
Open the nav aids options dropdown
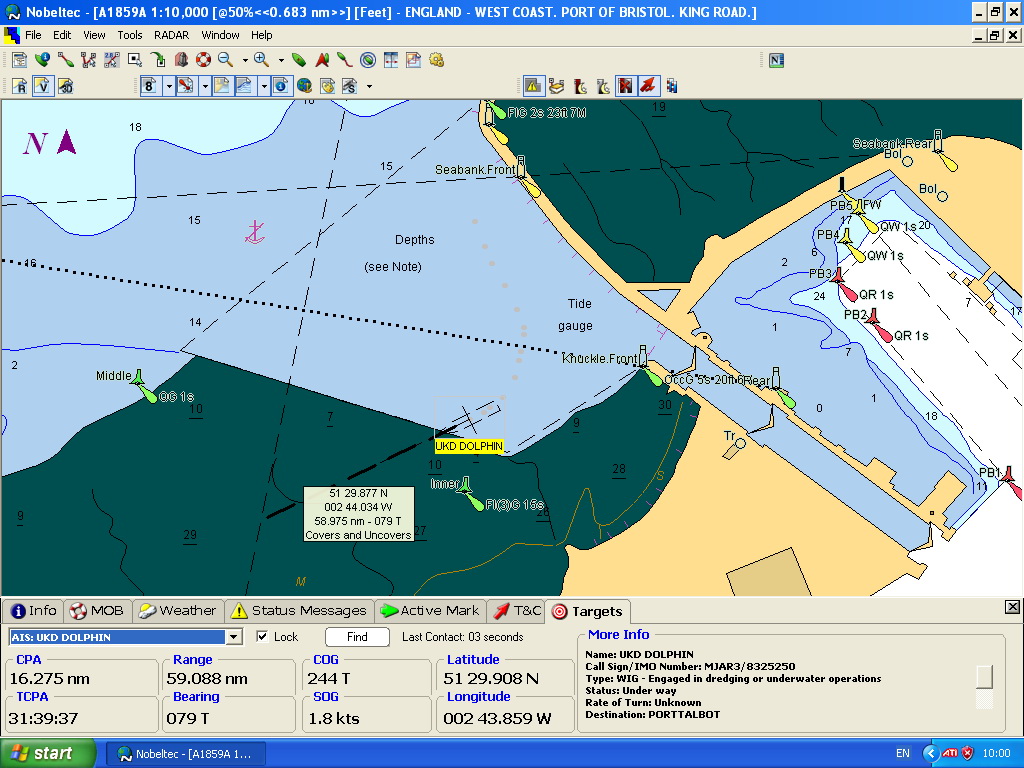(x=205, y=86)
